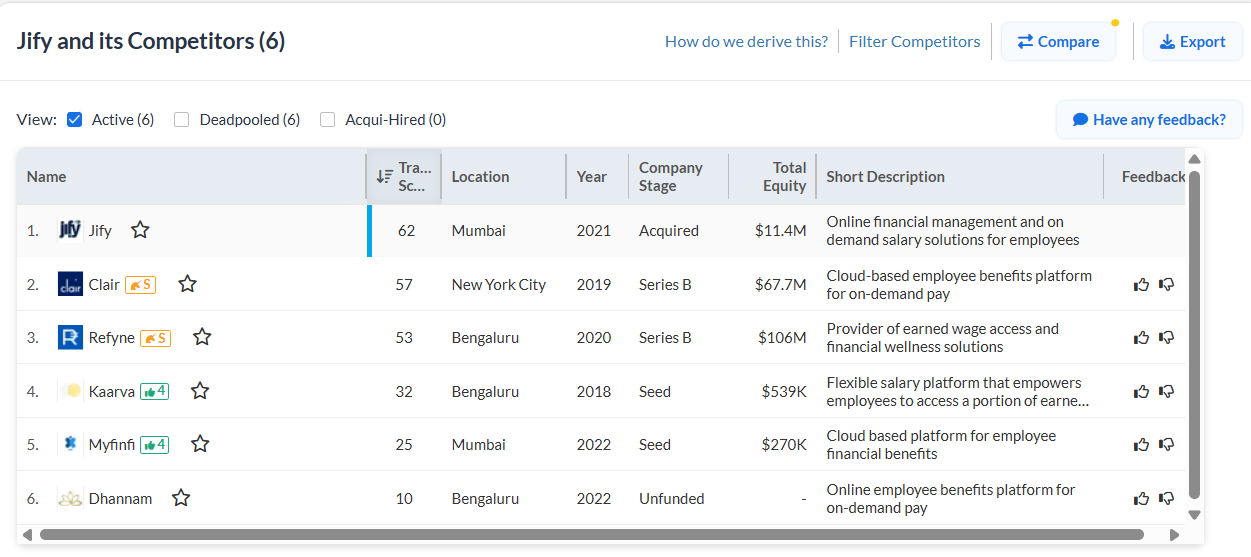Image resolution: width=1251 pixels, height=557 pixels.
Task: Star the Refyne company row
Action: click(x=202, y=337)
